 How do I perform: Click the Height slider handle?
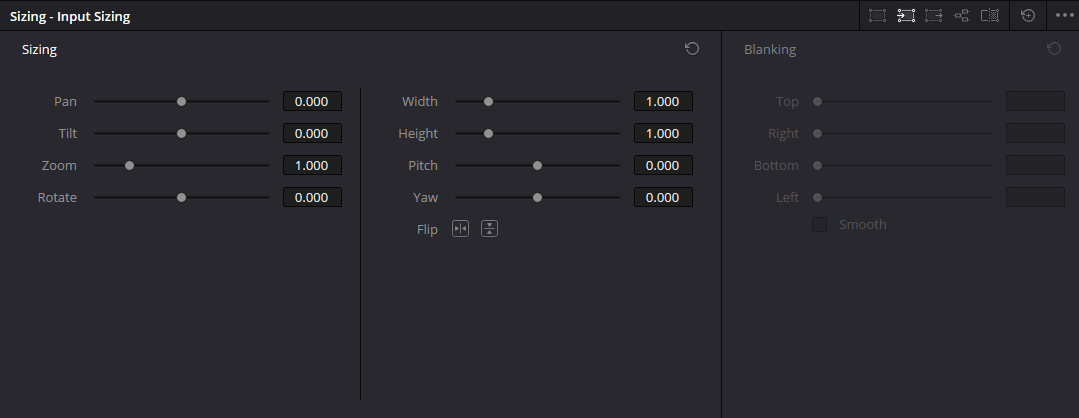pyautogui.click(x=489, y=134)
